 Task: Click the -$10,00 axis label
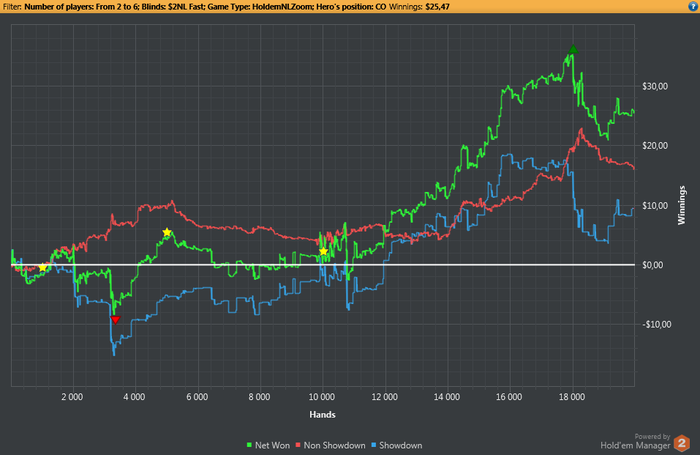(656, 324)
